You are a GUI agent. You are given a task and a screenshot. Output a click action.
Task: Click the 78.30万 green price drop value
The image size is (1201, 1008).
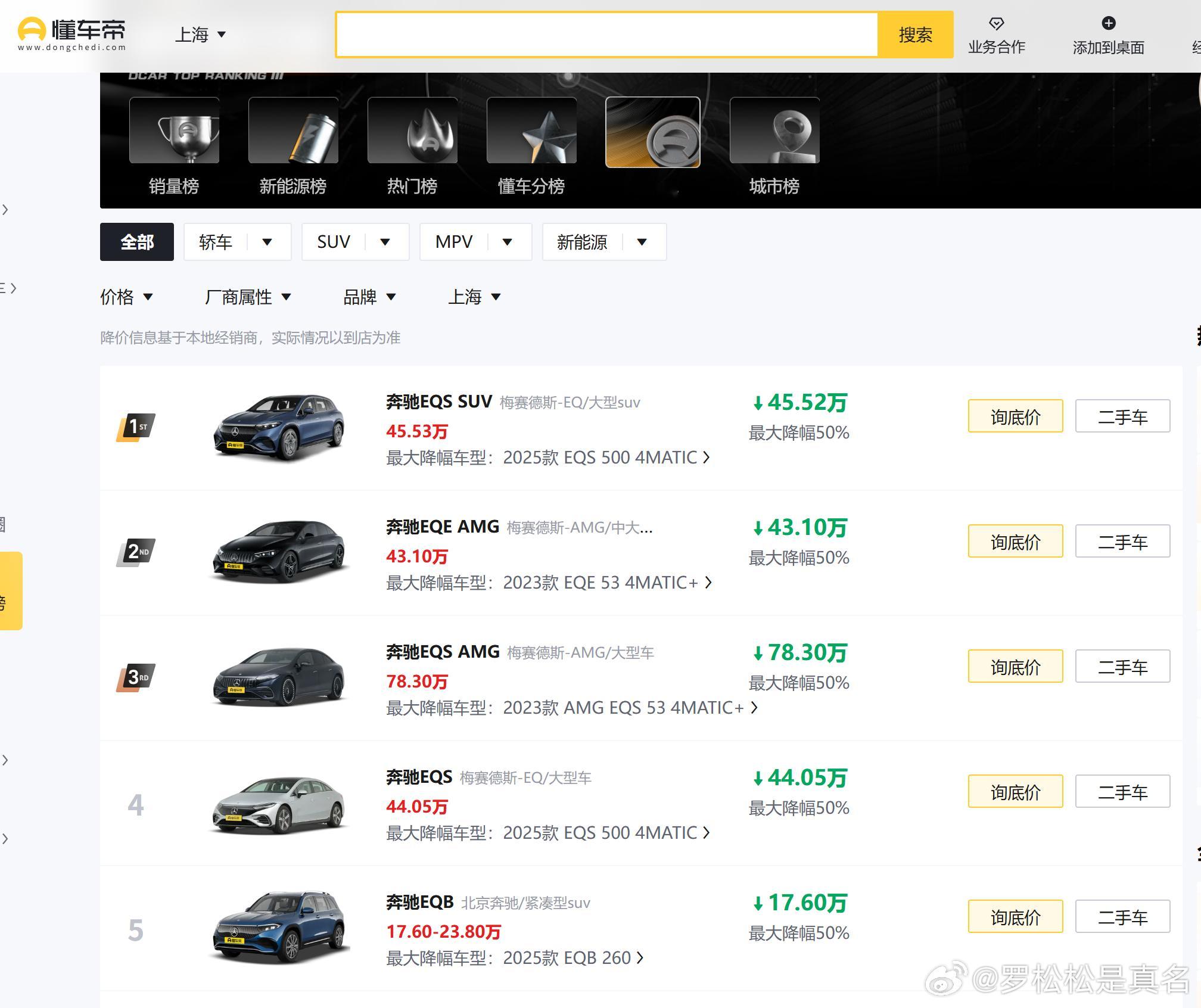[x=799, y=653]
